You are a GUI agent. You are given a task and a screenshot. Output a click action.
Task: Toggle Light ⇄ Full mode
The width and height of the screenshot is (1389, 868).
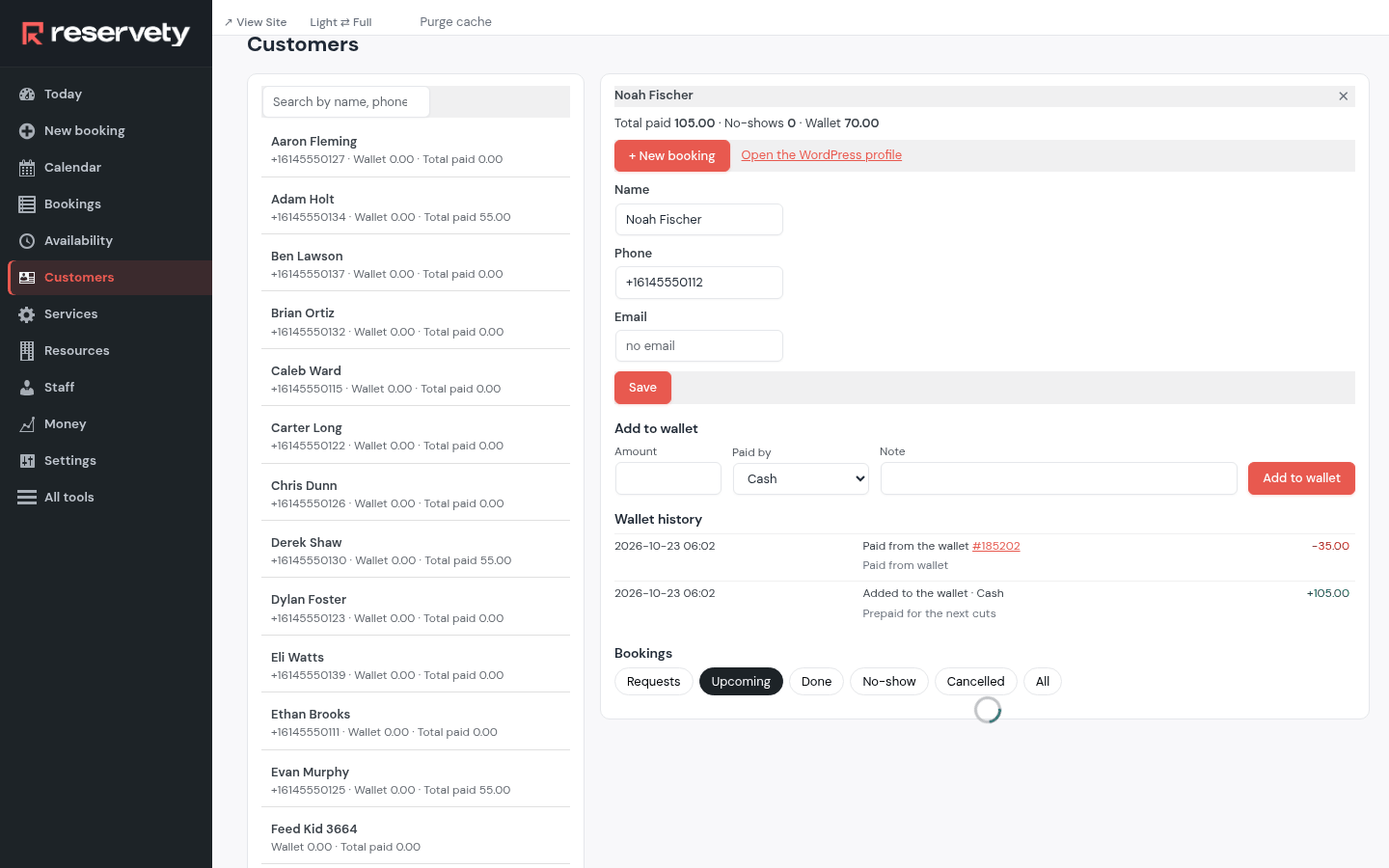pos(340,22)
